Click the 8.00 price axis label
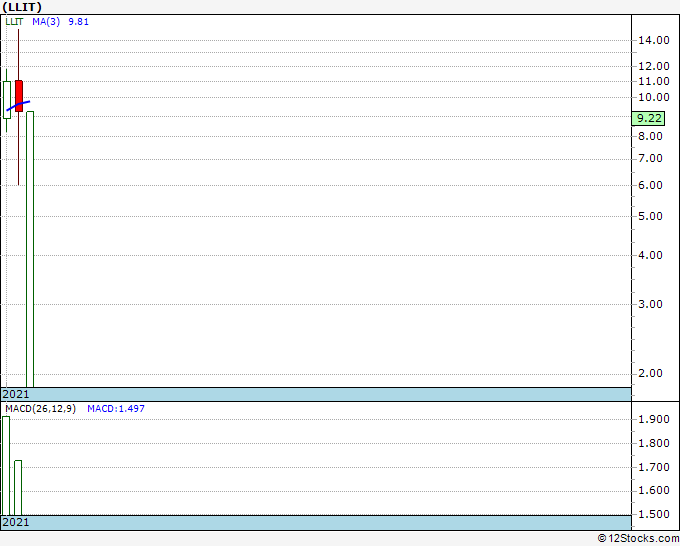 (650, 136)
